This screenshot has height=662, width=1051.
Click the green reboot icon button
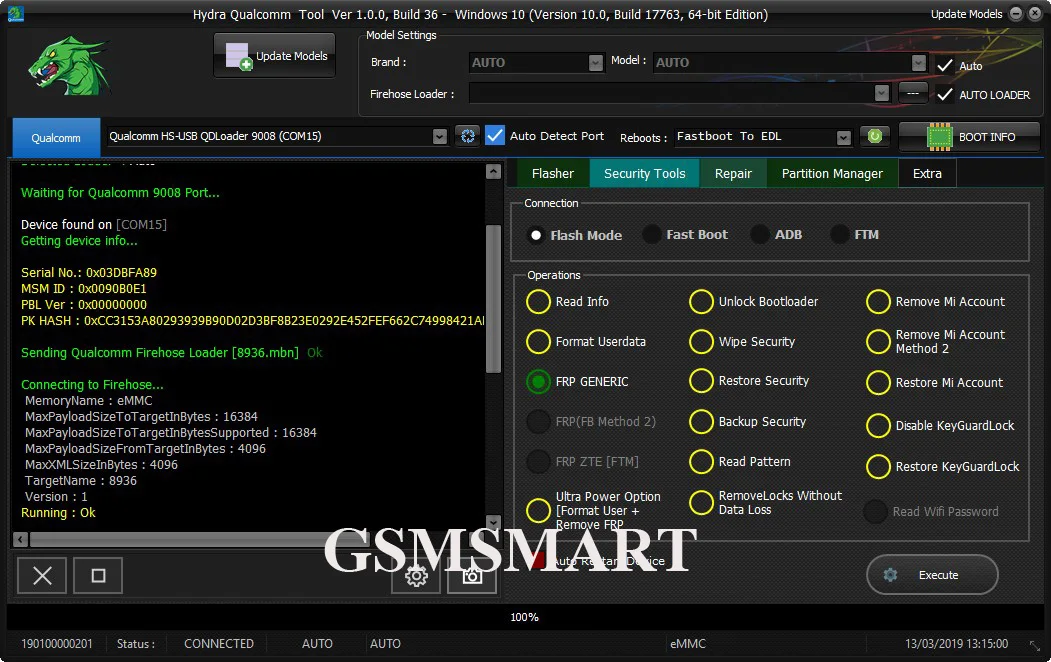(x=875, y=137)
